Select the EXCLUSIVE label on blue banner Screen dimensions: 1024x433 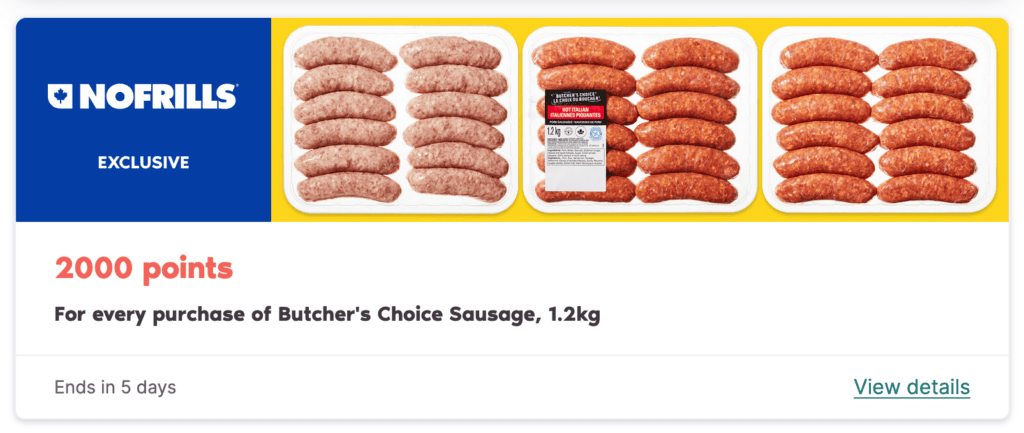coord(144,163)
